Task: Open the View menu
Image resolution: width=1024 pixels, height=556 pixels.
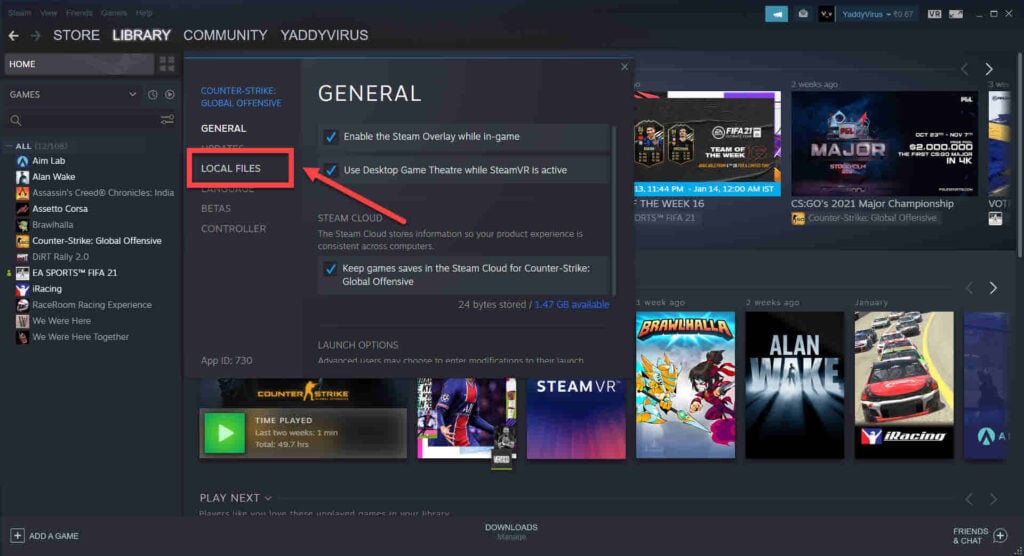Action: tap(48, 12)
